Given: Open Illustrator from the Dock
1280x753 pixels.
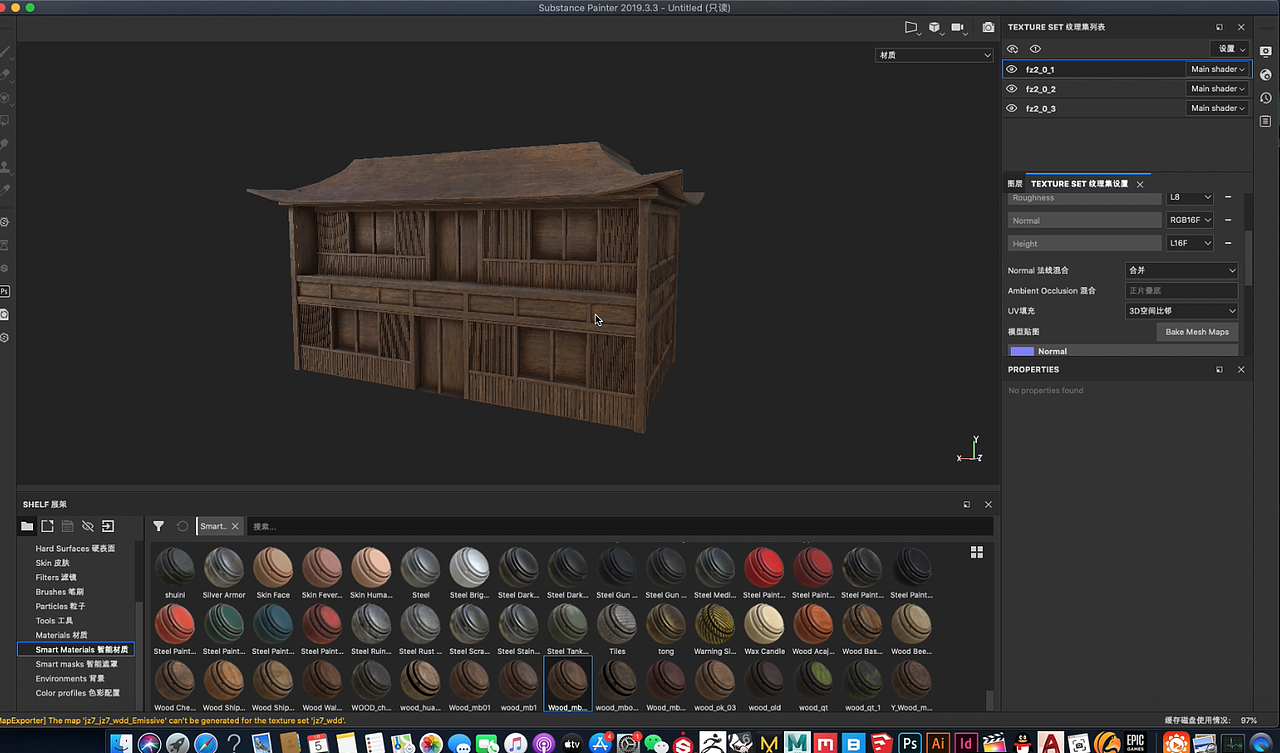Looking at the screenshot, I should click(x=939, y=743).
